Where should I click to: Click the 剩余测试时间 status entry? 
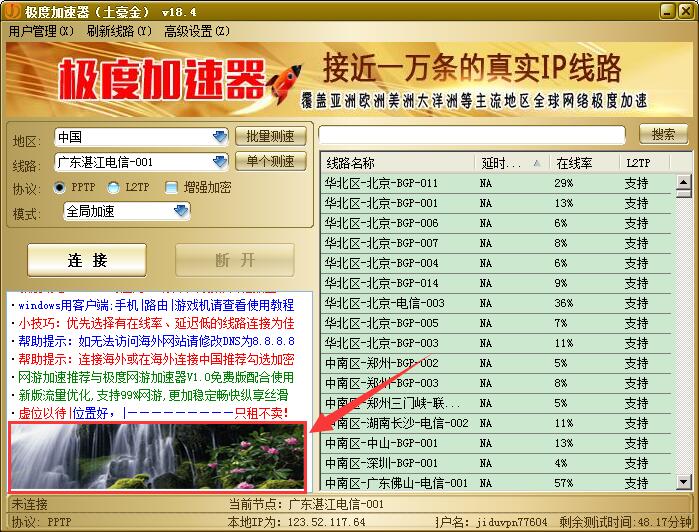coord(625,522)
